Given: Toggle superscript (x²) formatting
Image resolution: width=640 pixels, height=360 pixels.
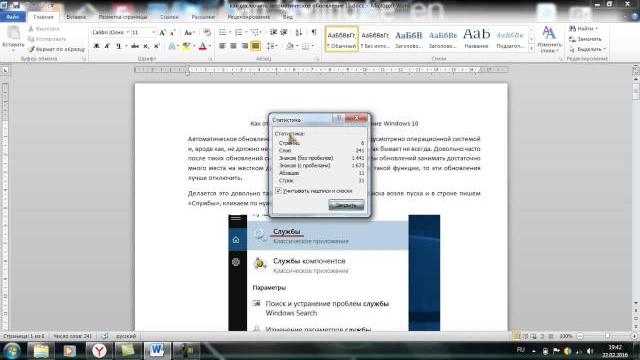Looking at the screenshot, I should tap(156, 46).
